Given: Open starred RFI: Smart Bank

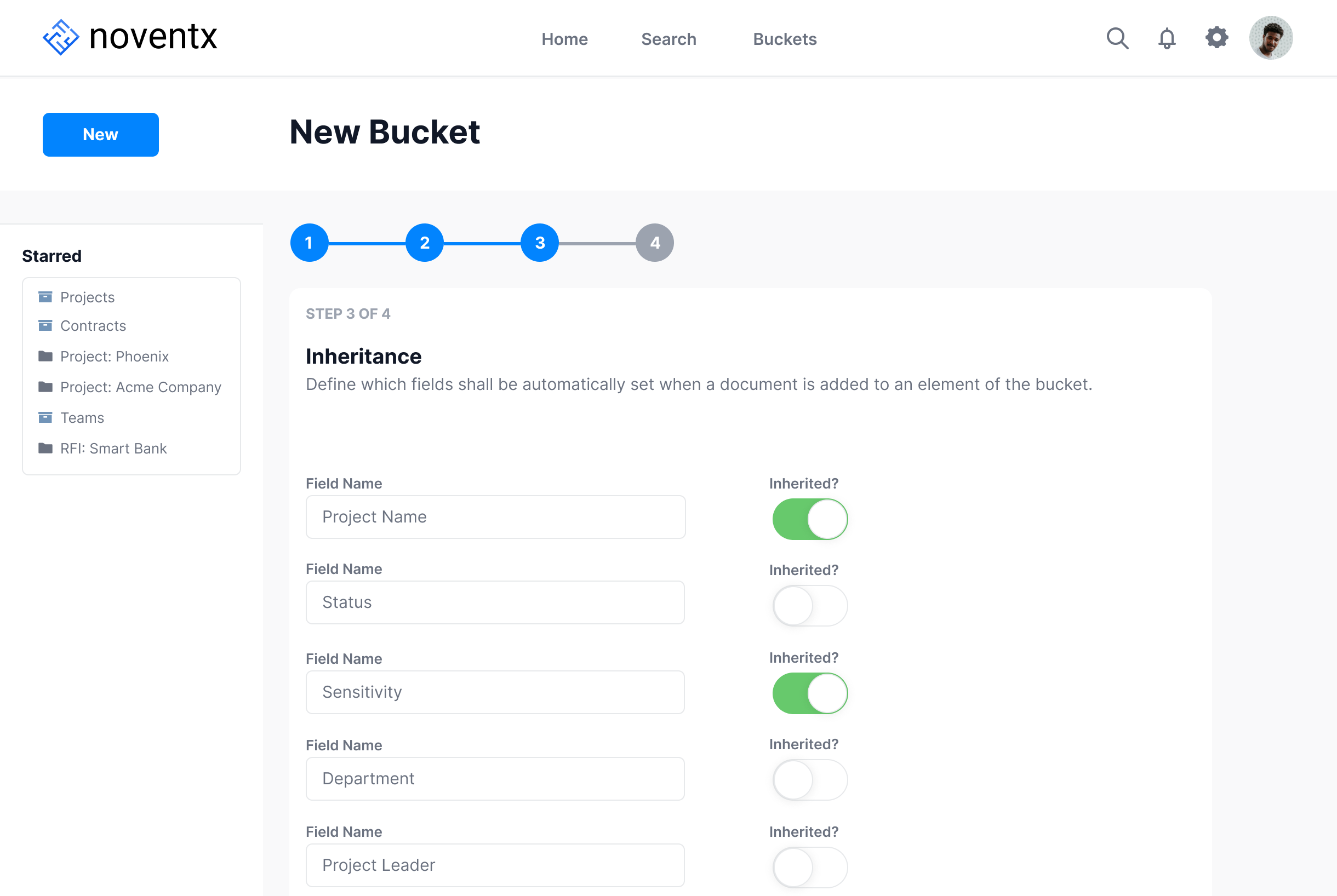Looking at the screenshot, I should pyautogui.click(x=114, y=448).
